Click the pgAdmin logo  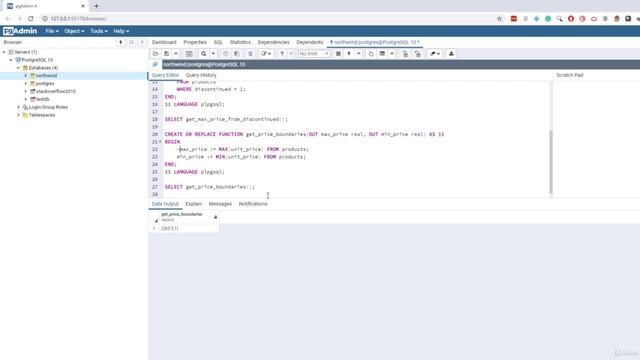[x=20, y=31]
